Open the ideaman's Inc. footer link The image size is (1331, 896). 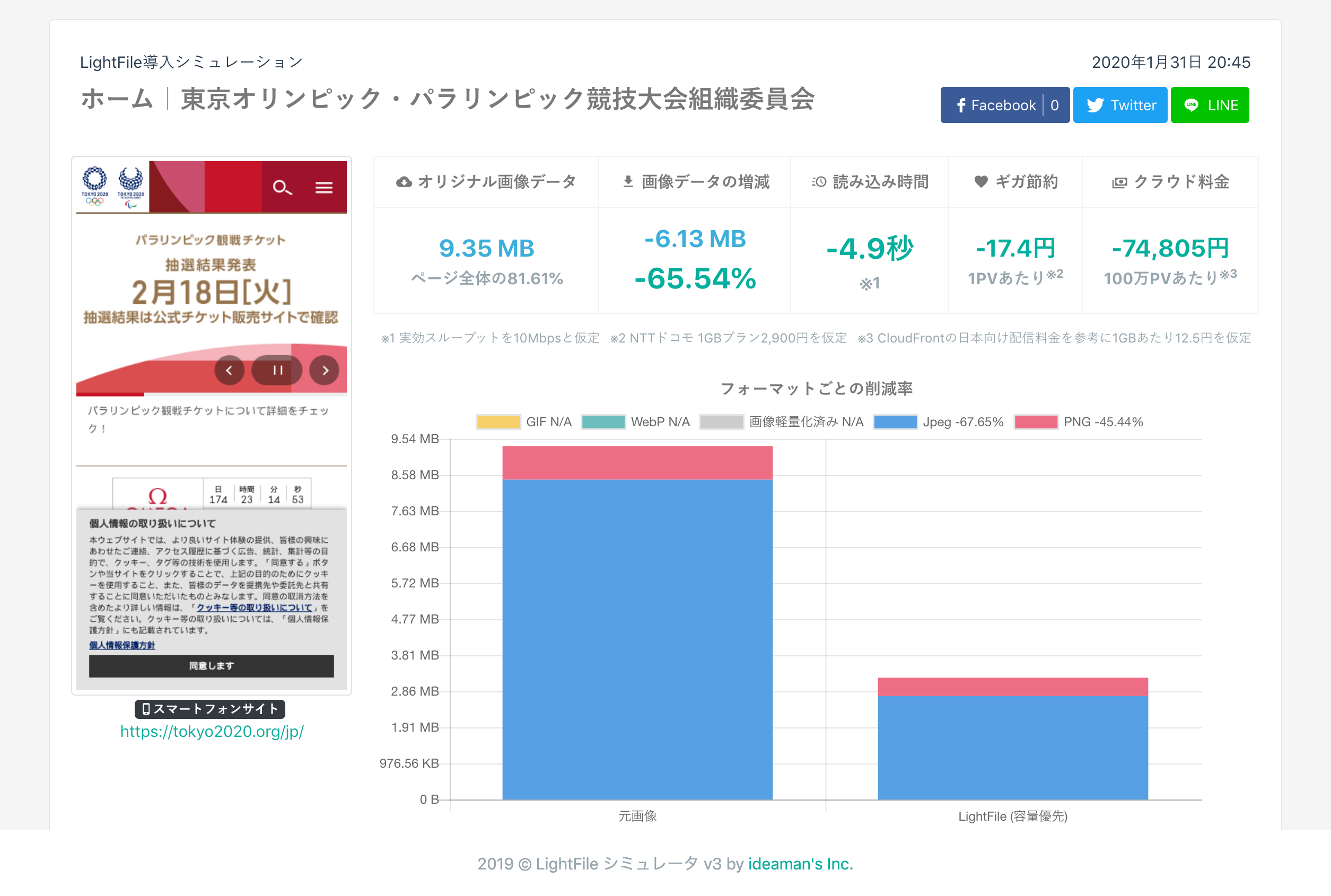800,864
